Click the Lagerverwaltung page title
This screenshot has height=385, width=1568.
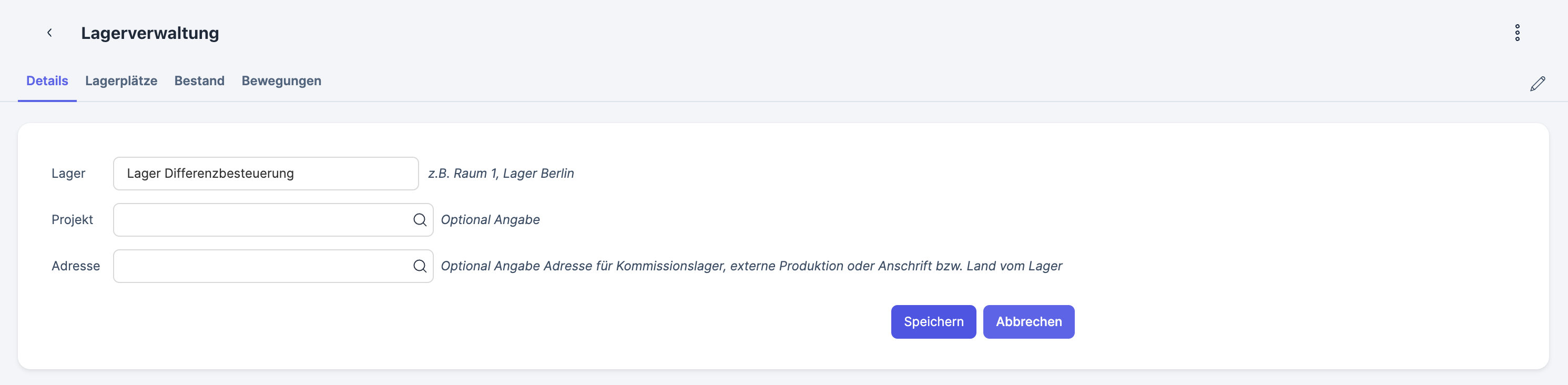pos(150,33)
